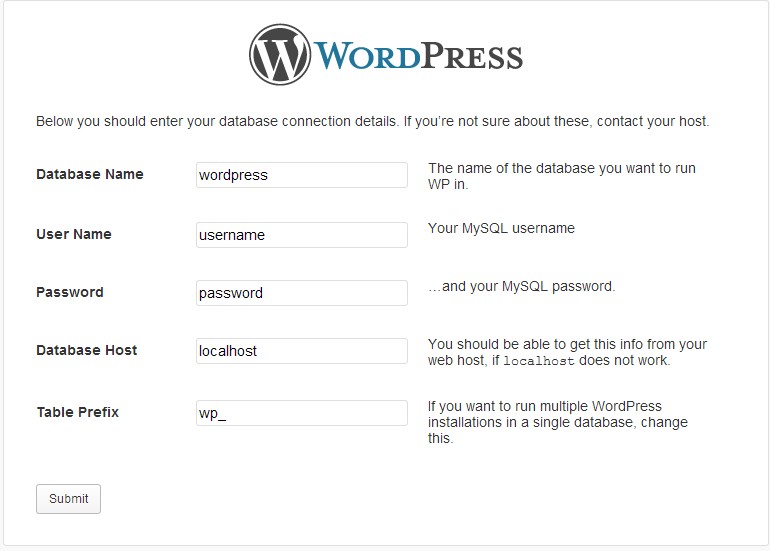Click the 'get this info from your' hint line
This screenshot has width=770, height=551.
pyautogui.click(x=567, y=344)
